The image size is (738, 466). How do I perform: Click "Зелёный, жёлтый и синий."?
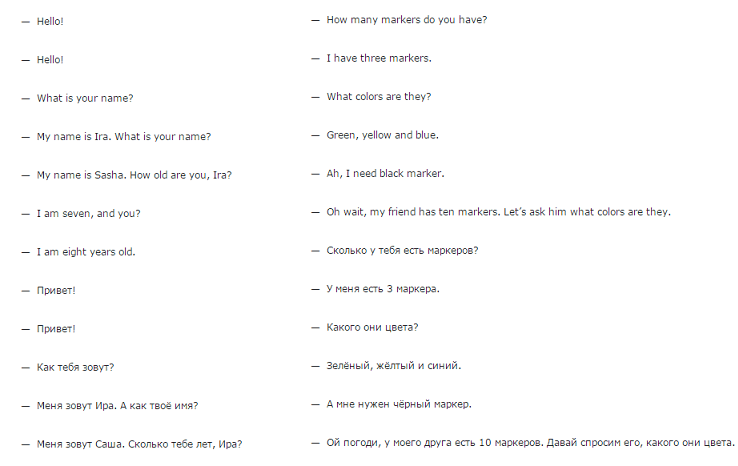tap(394, 366)
